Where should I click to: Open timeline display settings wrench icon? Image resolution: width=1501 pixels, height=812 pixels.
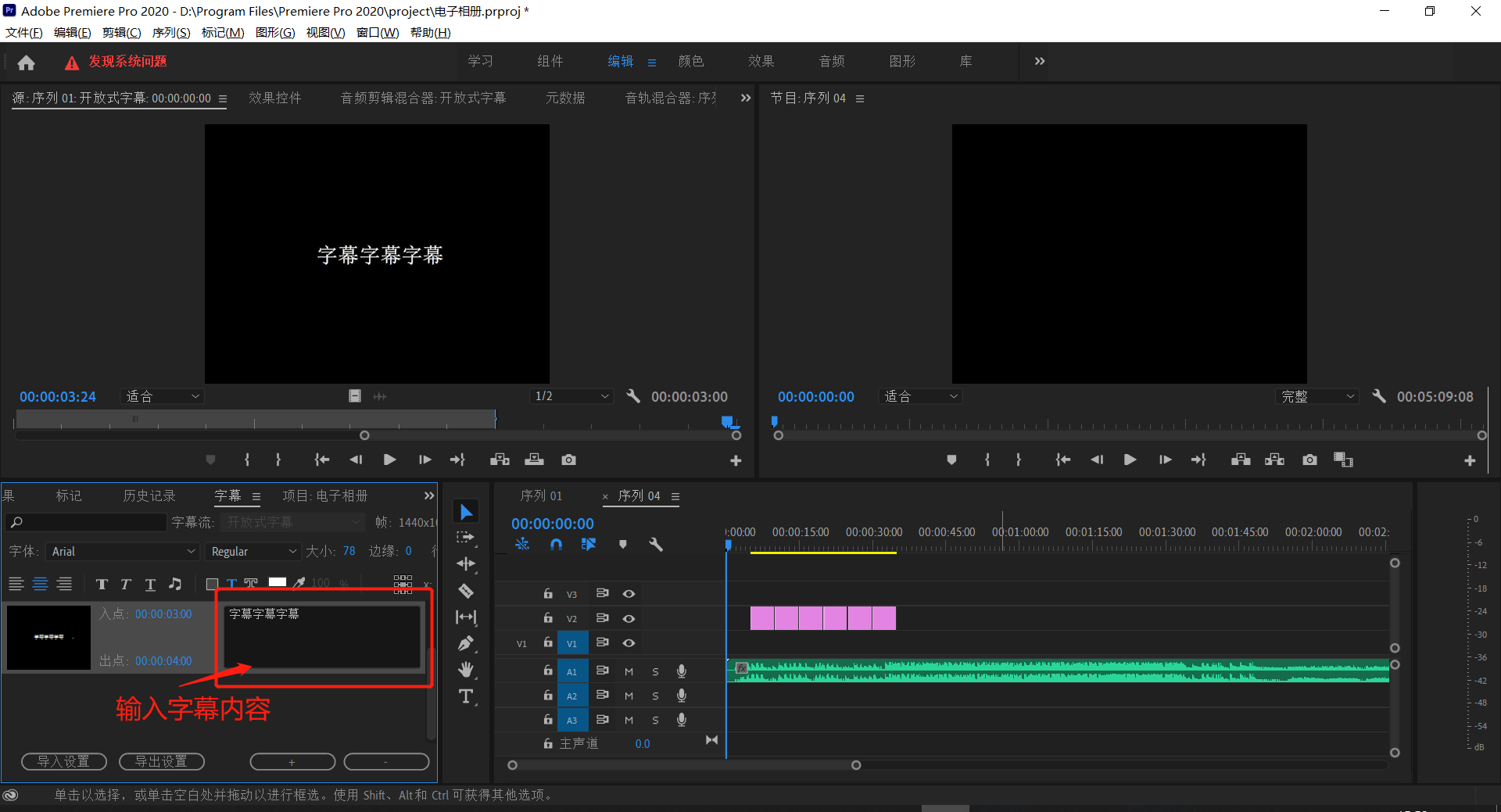point(656,544)
